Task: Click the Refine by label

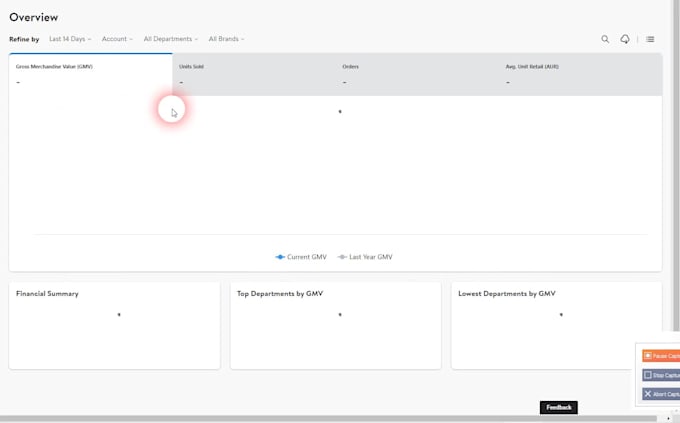Action: pyautogui.click(x=24, y=39)
